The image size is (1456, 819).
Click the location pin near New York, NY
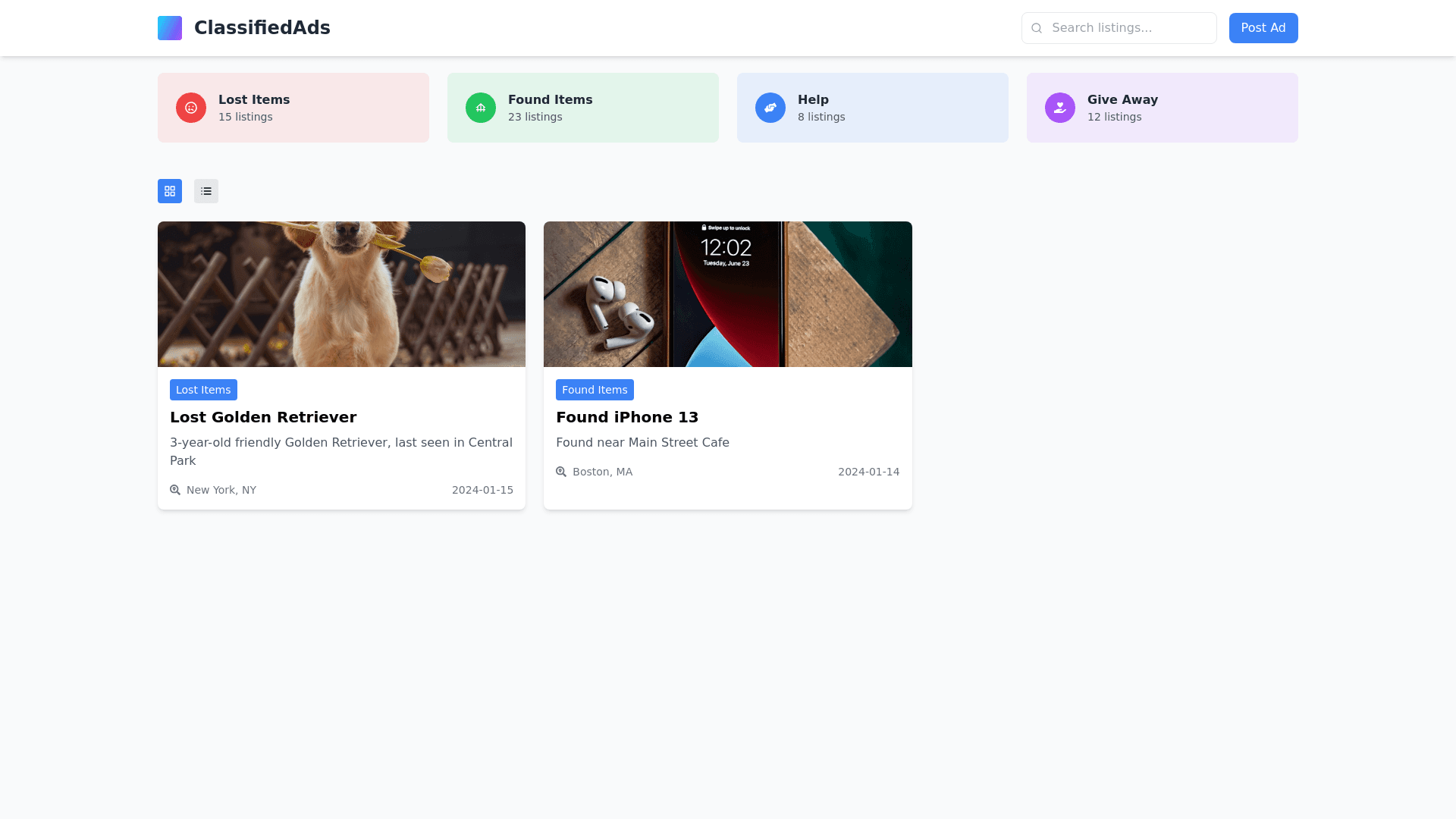pyautogui.click(x=174, y=490)
